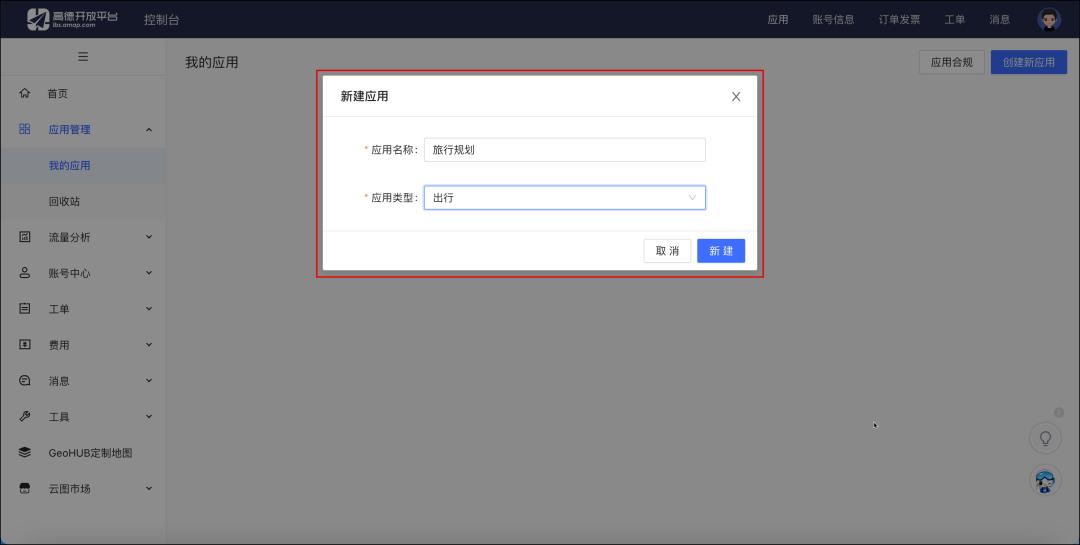Click the Amap open platform logo
Screen dimensions: 1080x545
tap(72, 19)
